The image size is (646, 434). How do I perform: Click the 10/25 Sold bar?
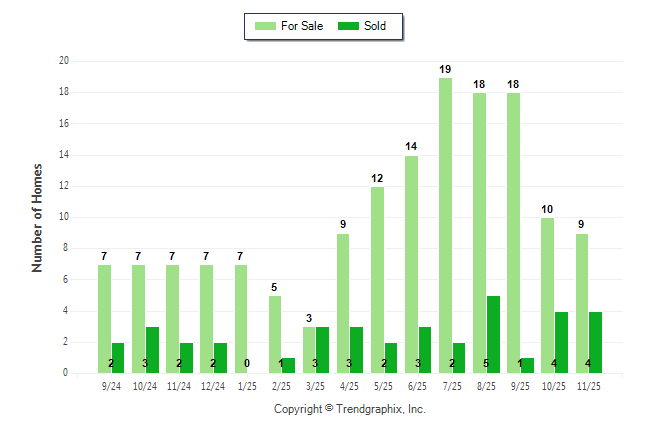(x=561, y=342)
